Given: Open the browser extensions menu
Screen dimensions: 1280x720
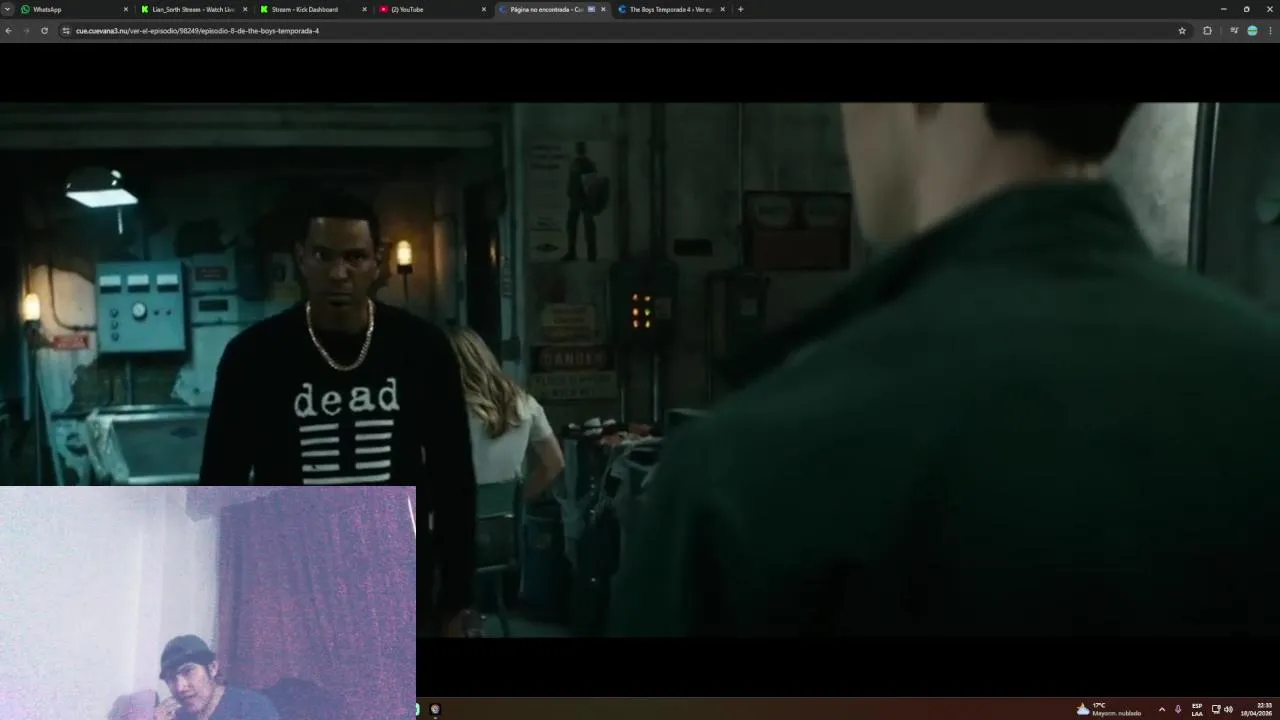Looking at the screenshot, I should tap(1207, 31).
